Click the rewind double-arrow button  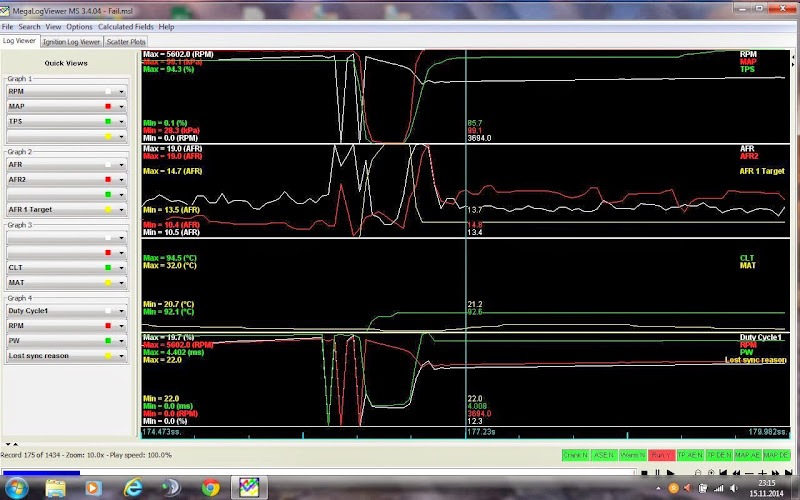pyautogui.click(x=736, y=473)
